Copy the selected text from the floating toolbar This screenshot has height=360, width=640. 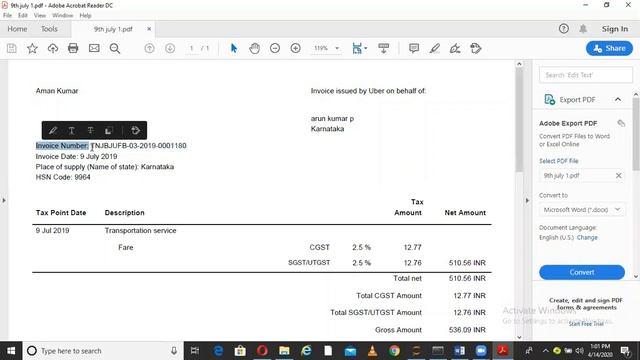(x=109, y=131)
